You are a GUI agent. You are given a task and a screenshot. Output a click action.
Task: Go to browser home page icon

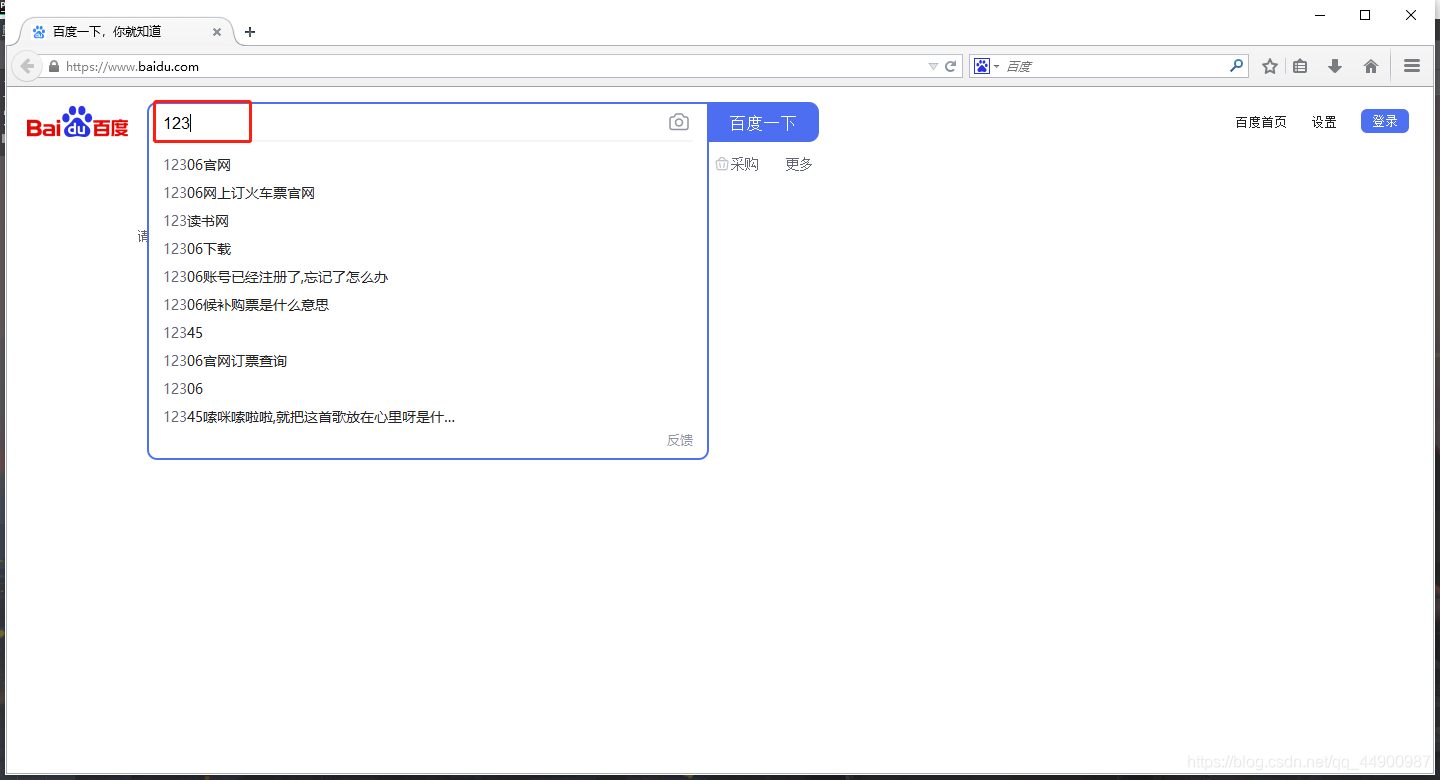click(x=1371, y=66)
